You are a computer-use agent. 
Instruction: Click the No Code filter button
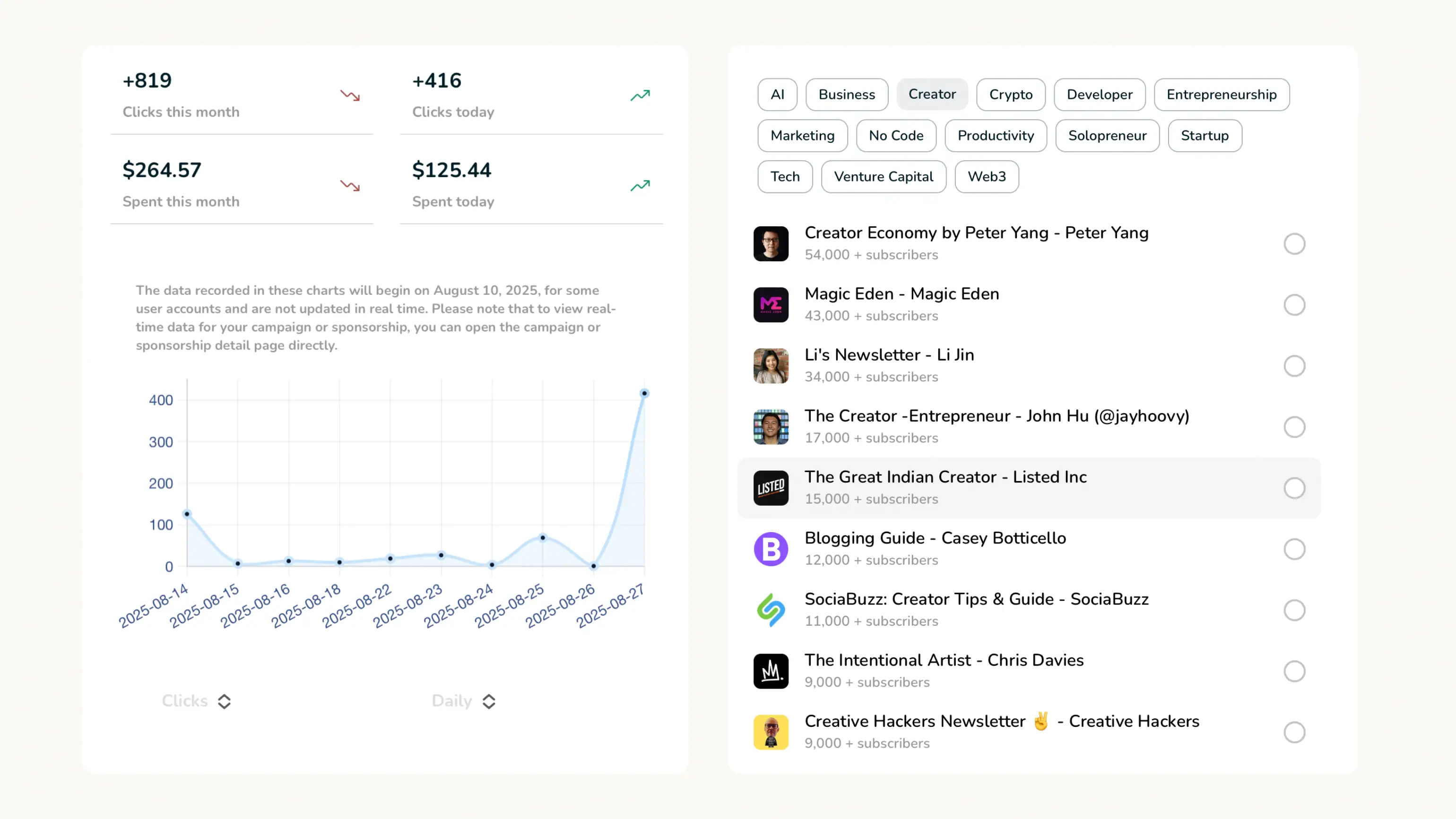pyautogui.click(x=895, y=136)
